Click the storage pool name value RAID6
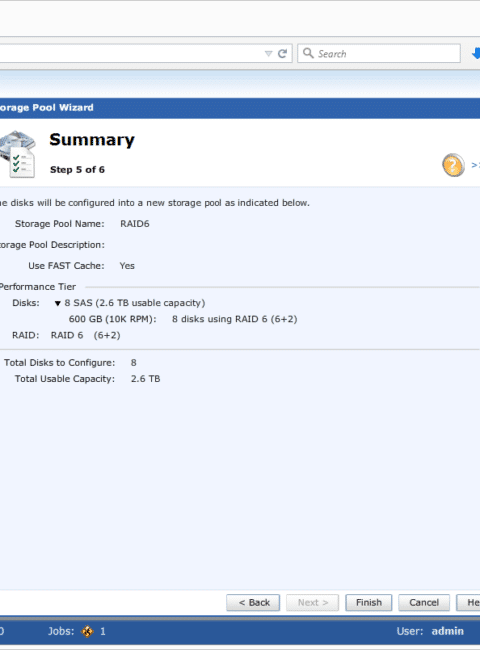The image size is (480, 650). pos(135,224)
